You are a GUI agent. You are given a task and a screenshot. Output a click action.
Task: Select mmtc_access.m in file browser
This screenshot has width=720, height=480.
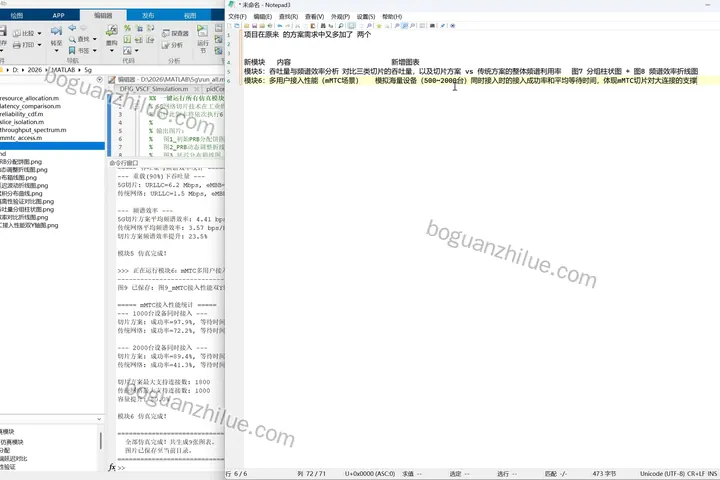(x=21, y=138)
